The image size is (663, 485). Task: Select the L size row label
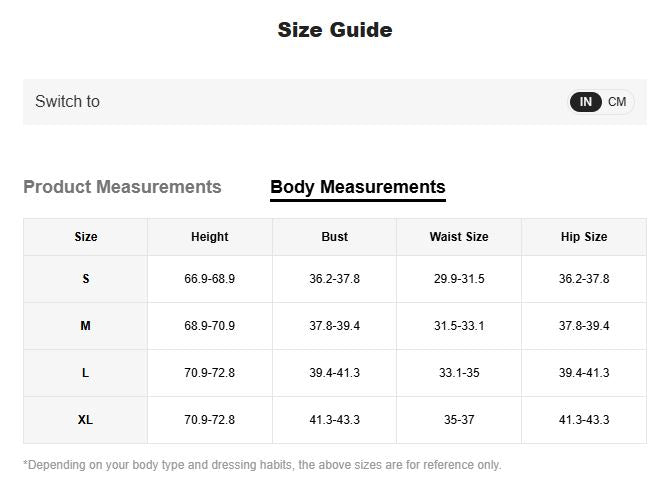pos(86,373)
